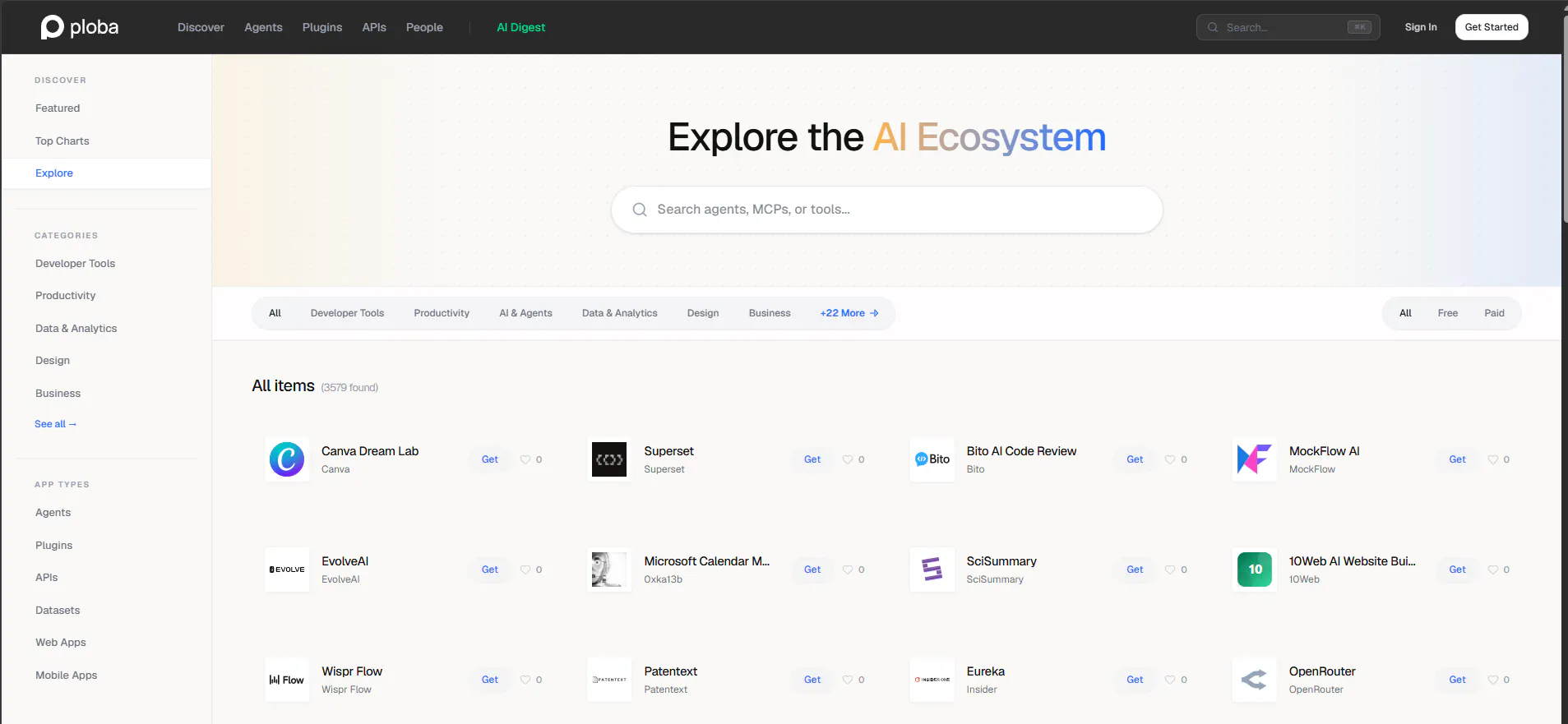Get the Eureka app
Viewport: 1568px width, 724px height.
pyautogui.click(x=1135, y=680)
